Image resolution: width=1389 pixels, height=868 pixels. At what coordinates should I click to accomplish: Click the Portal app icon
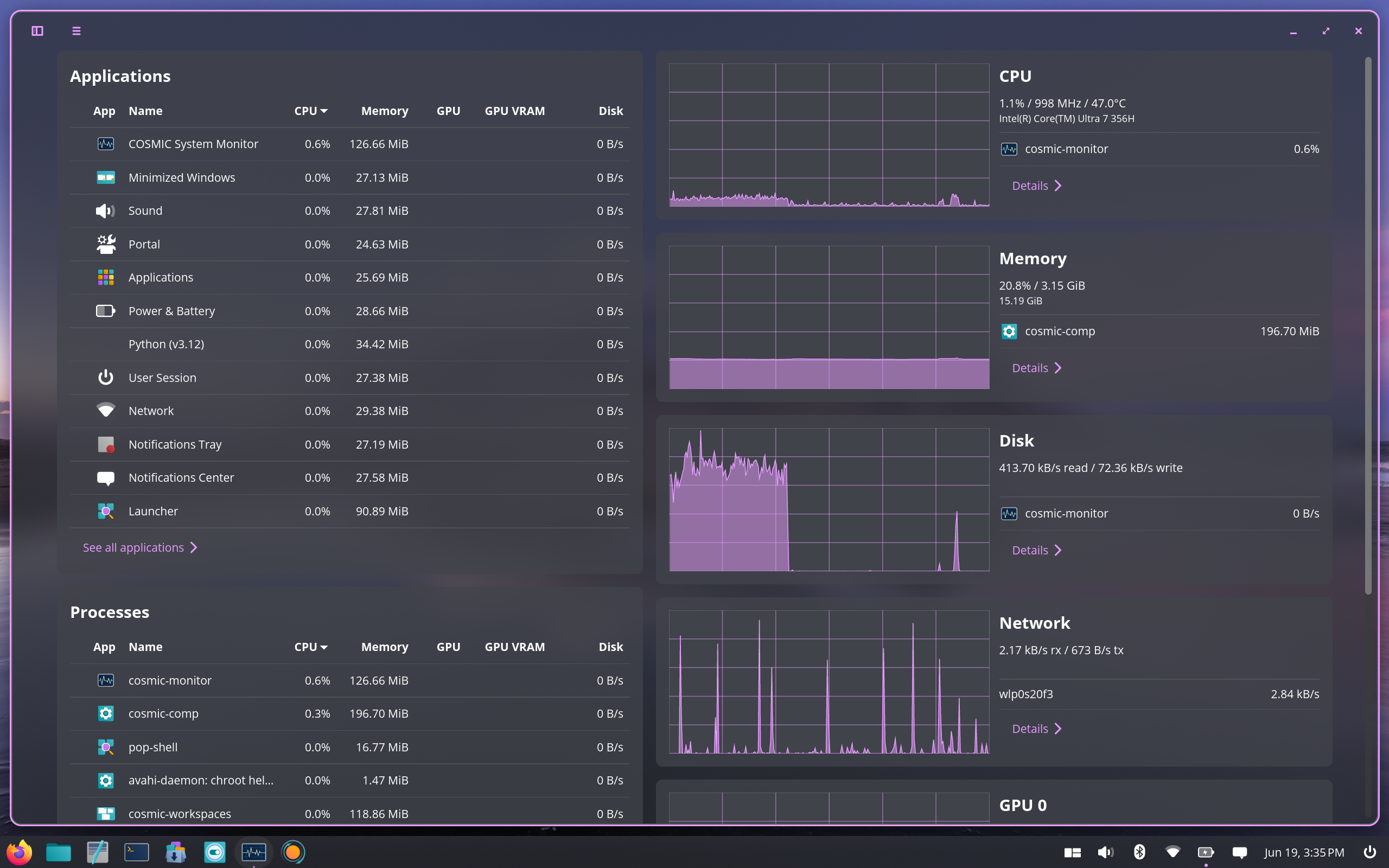coord(106,244)
